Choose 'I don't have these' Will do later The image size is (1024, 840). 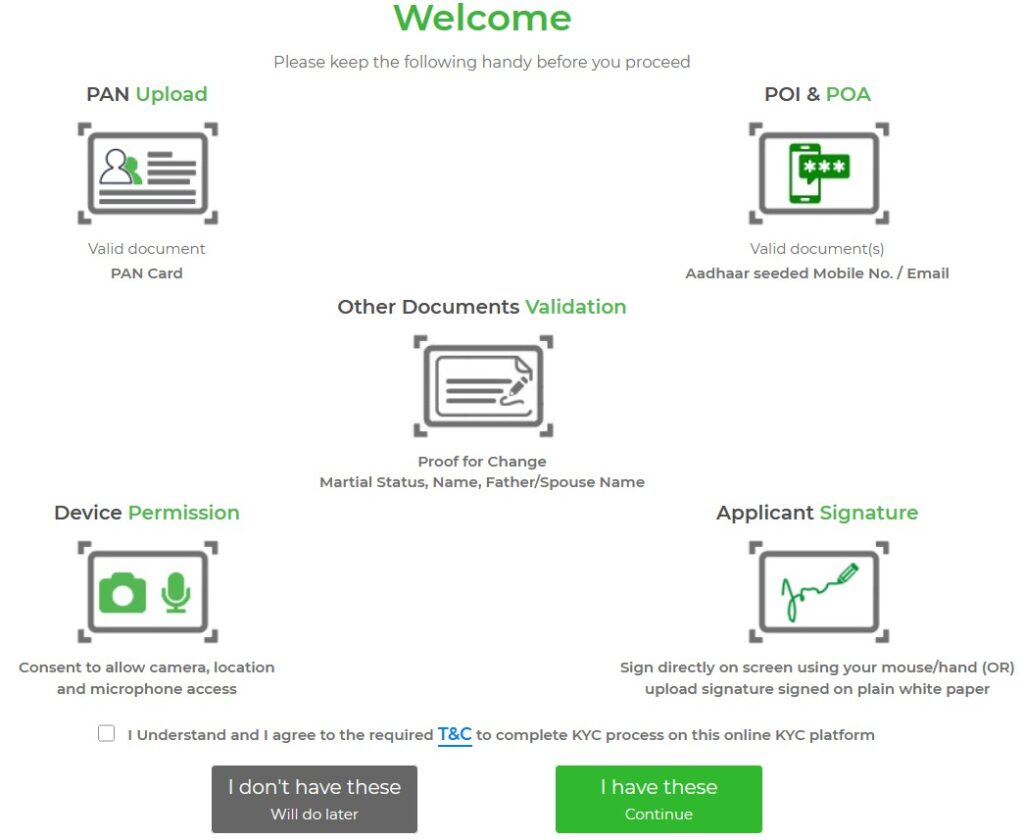314,799
